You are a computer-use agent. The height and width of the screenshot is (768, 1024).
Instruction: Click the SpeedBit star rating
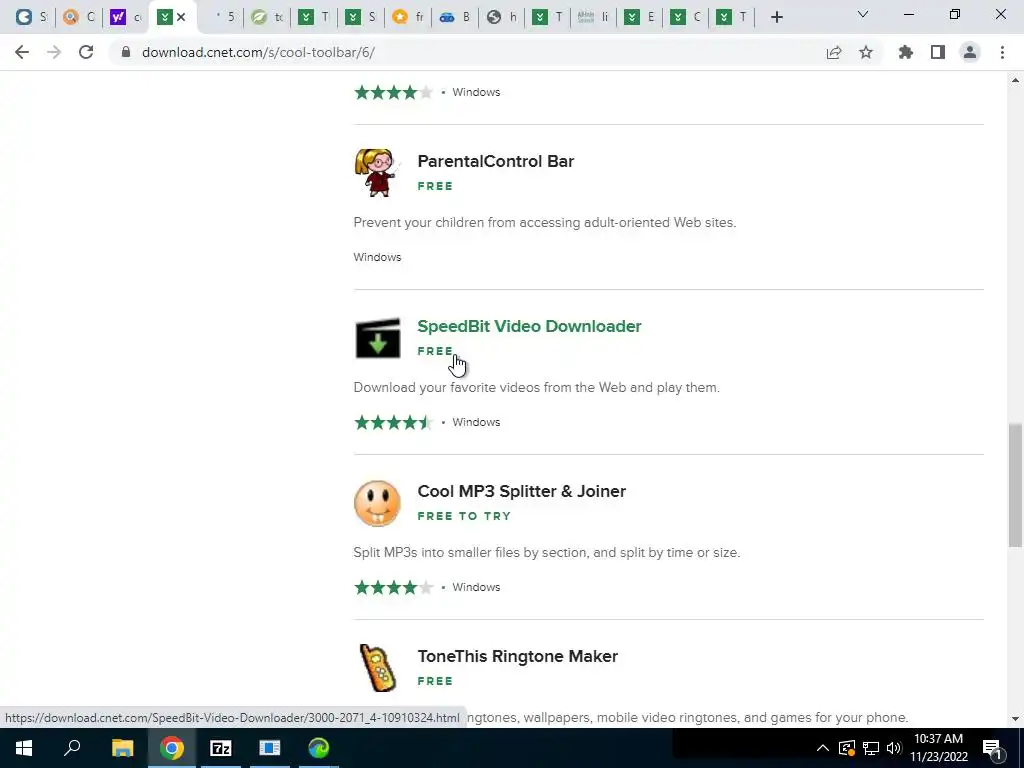tap(393, 422)
